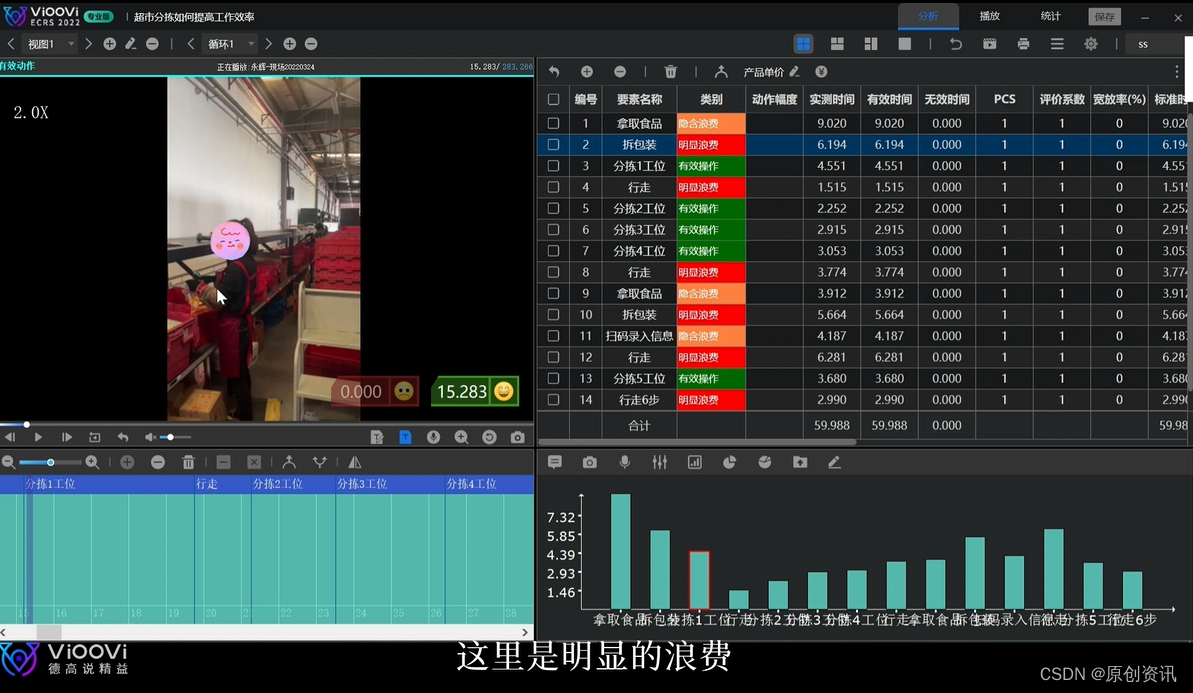1193x693 pixels.
Task: Open category cell 有效操作 of row 6
Action: tap(711, 230)
